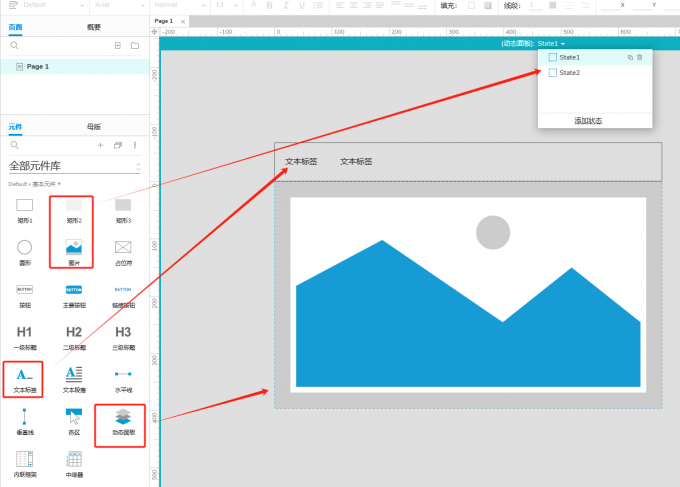Pick the 文本标签 text label widget
Screen dimensions: 680x487
point(25,376)
